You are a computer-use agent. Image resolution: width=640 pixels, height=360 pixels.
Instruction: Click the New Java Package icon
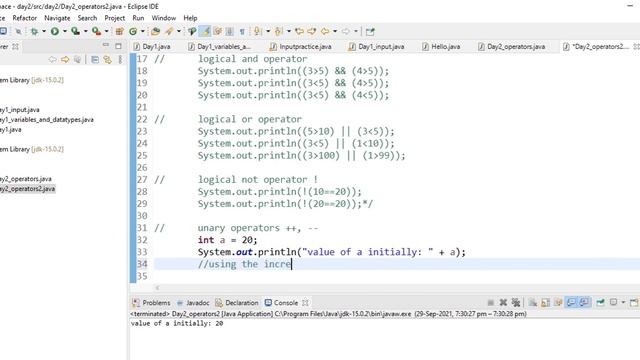tap(120, 31)
